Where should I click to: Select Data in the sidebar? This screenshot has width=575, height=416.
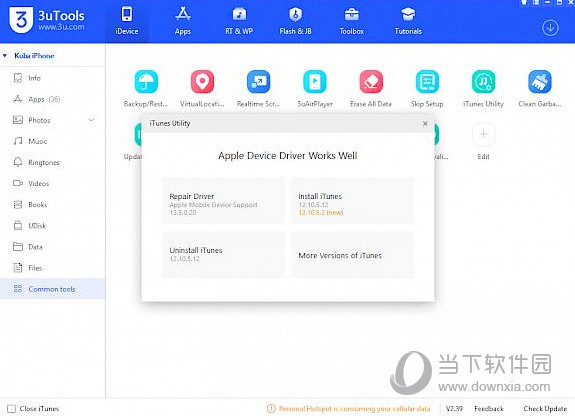(52, 247)
